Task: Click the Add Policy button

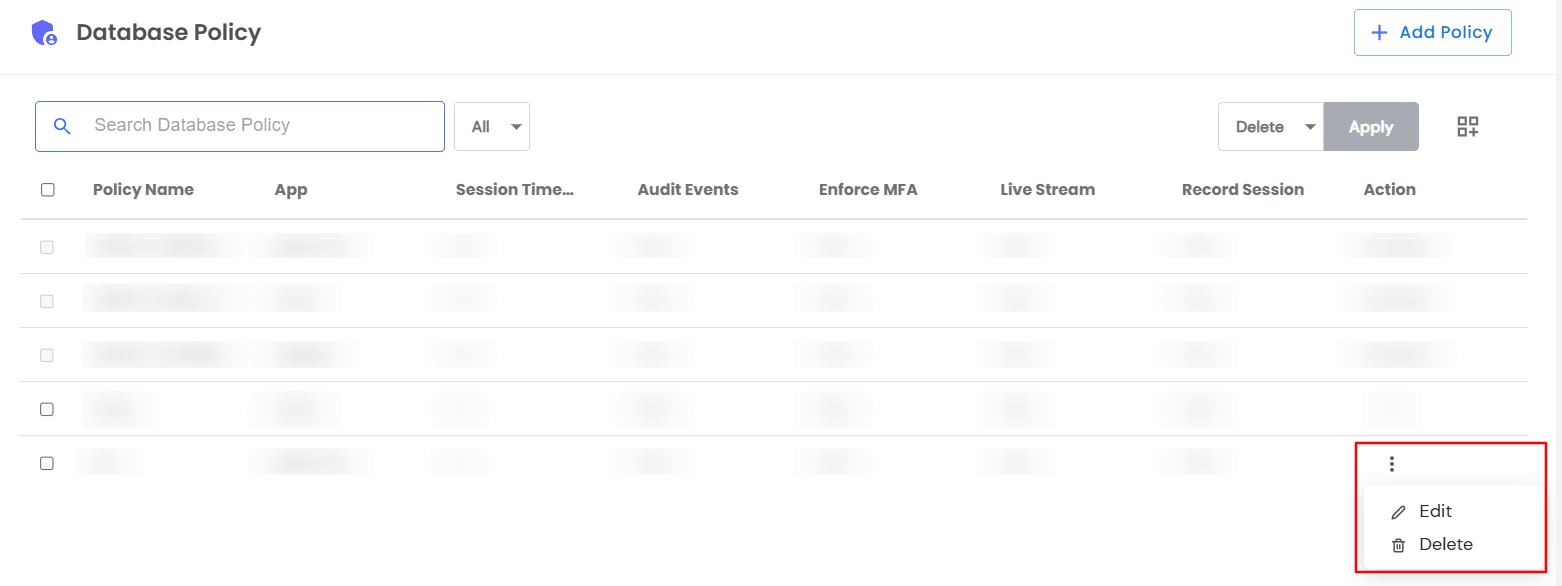Action: point(1432,32)
